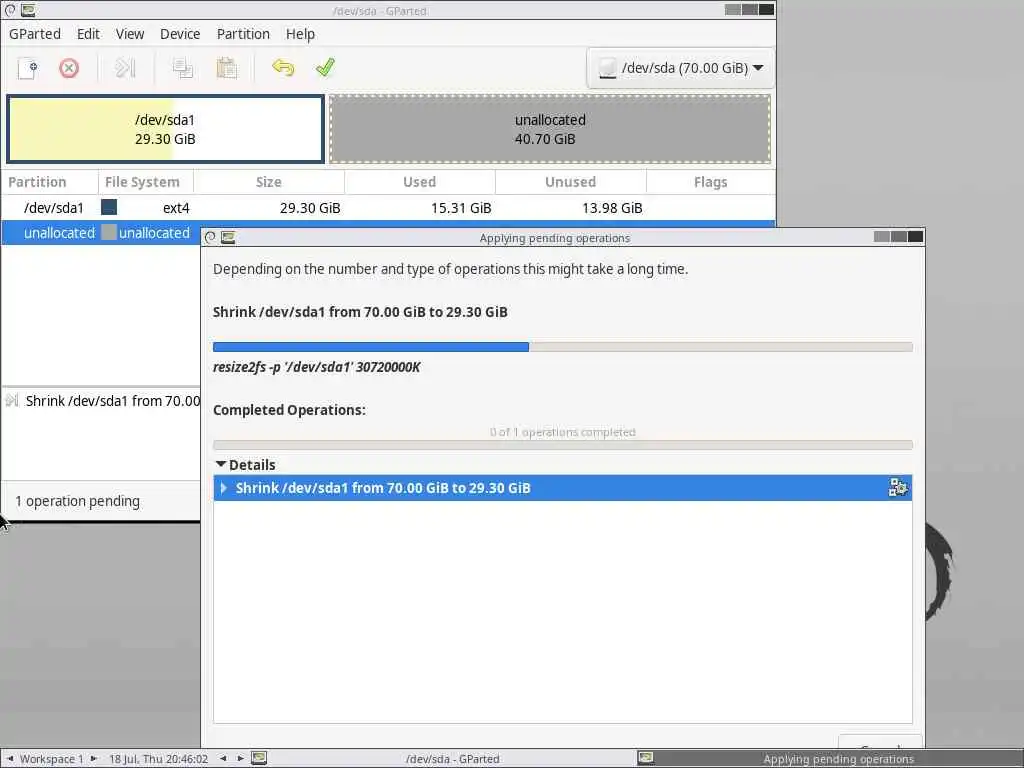Open the /dev/sda (70.00 GiB) device dropdown
This screenshot has height=768, width=1024.
(x=680, y=68)
